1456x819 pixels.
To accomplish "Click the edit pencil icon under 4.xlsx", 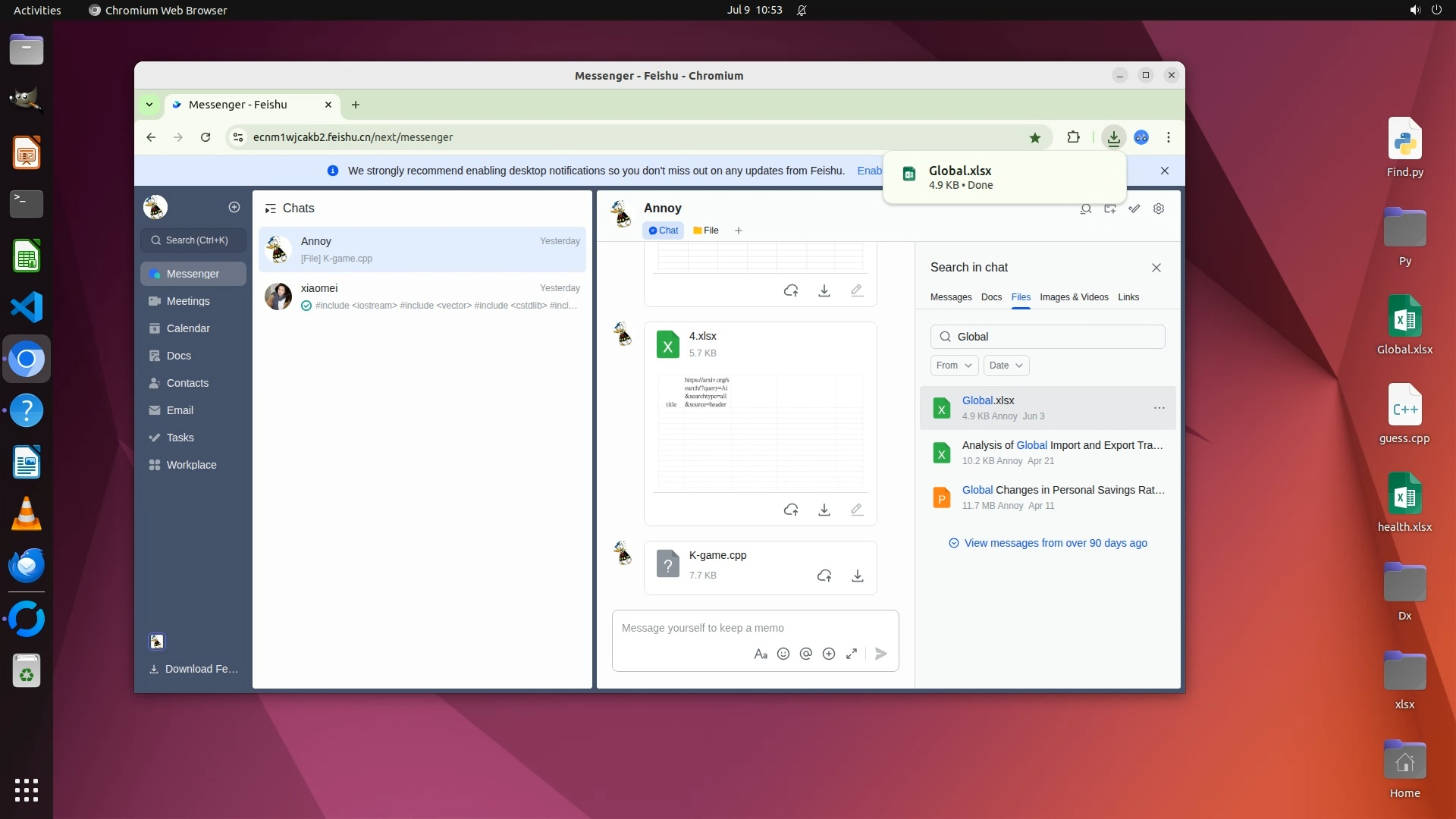I will [x=857, y=510].
